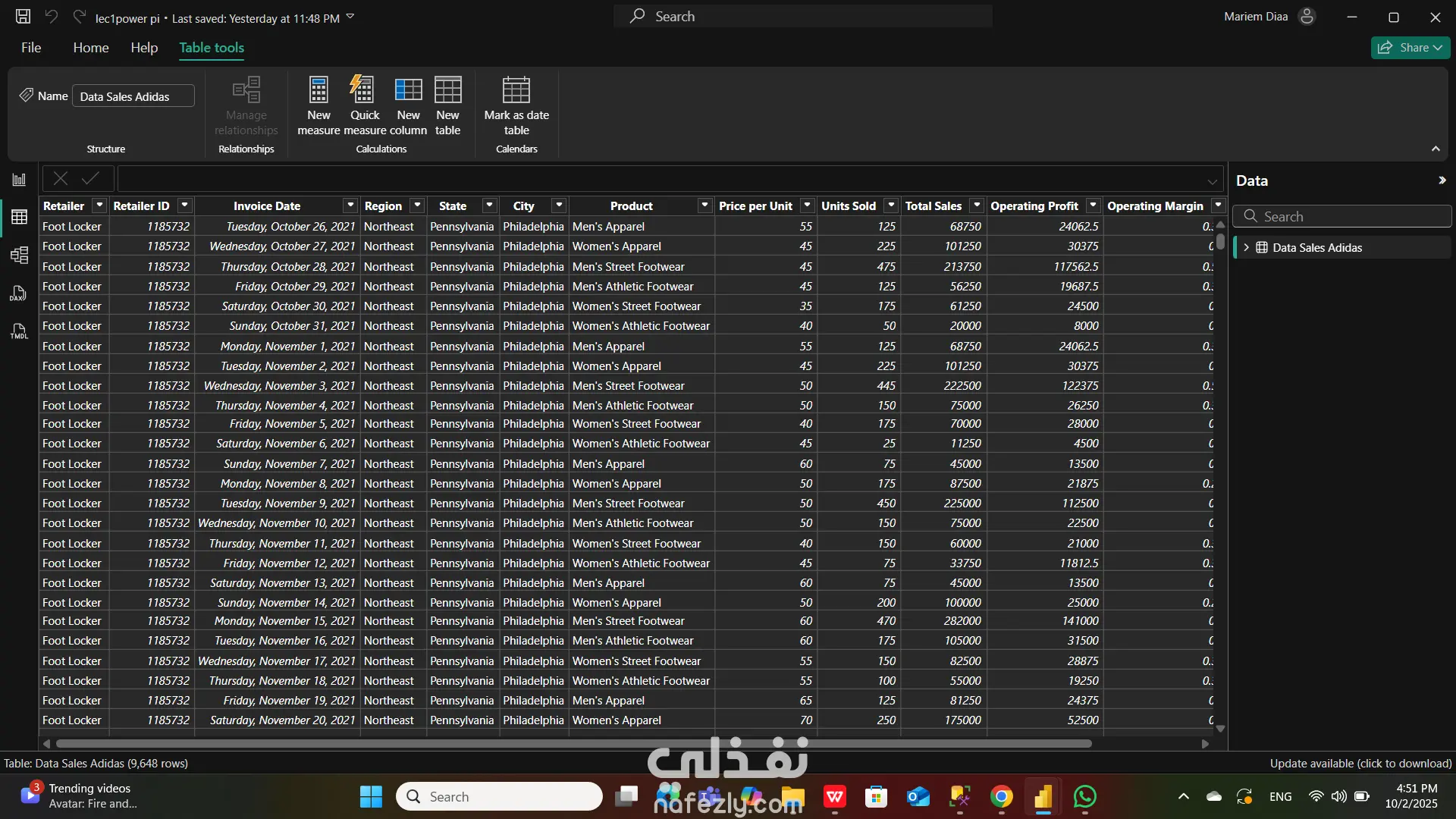Image resolution: width=1456 pixels, height=819 pixels.
Task: Click Update available download link
Action: point(1360,764)
